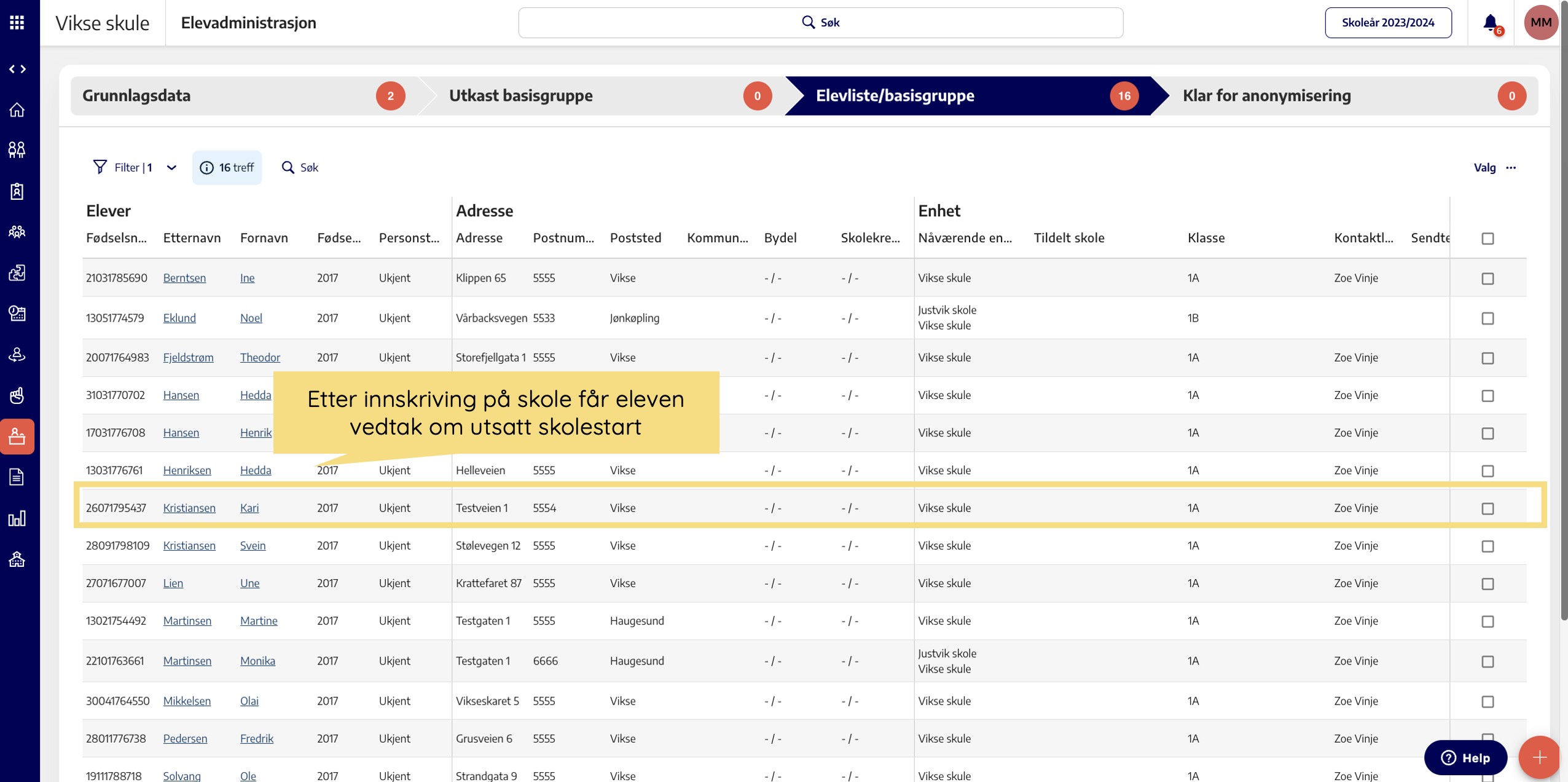
Task: Click address Stølevegen 12
Action: coord(488,545)
